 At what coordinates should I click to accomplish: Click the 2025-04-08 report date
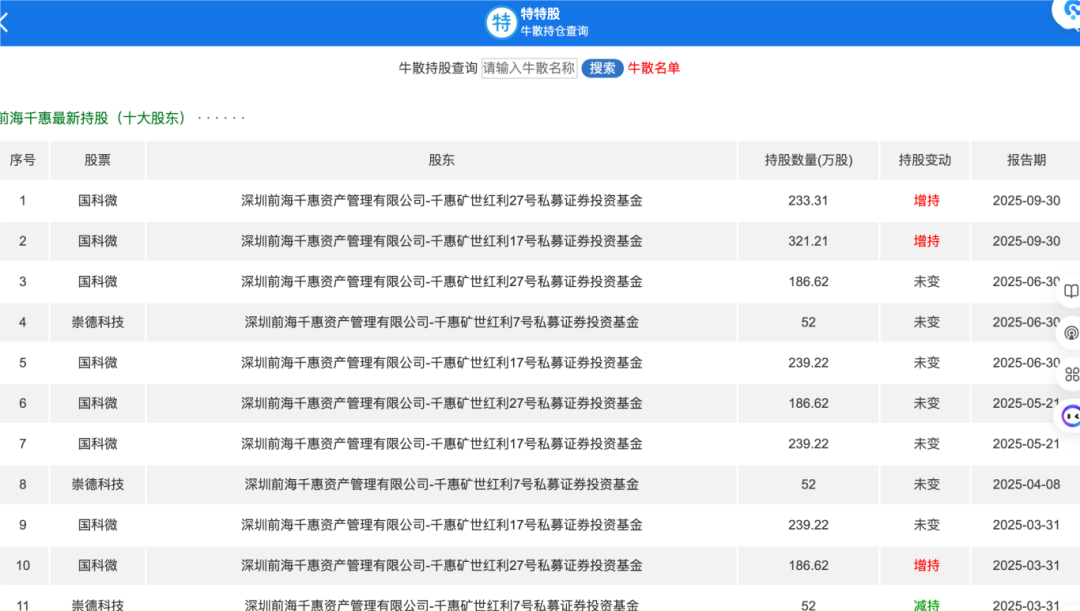1026,484
